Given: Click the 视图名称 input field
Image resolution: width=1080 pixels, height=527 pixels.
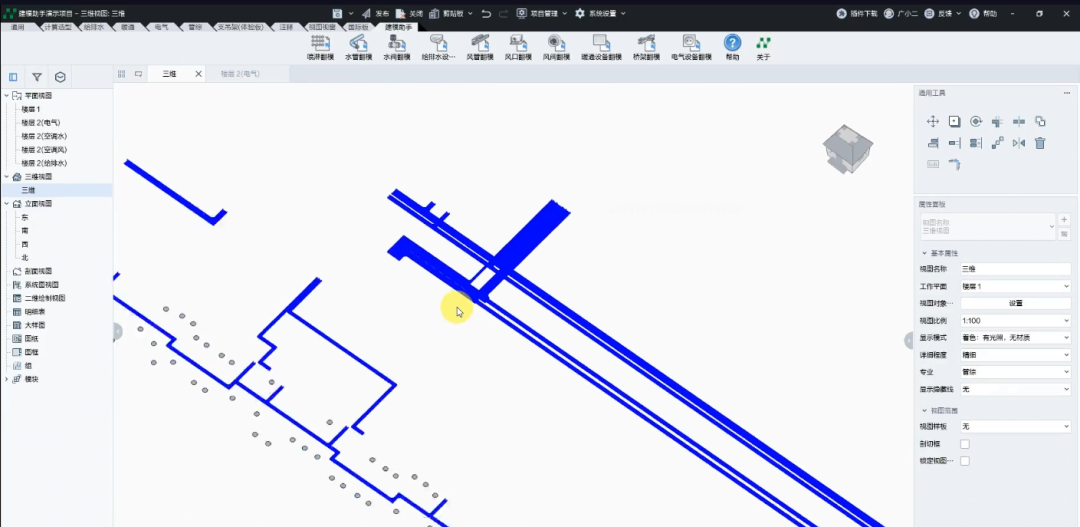Looking at the screenshot, I should (x=1015, y=269).
